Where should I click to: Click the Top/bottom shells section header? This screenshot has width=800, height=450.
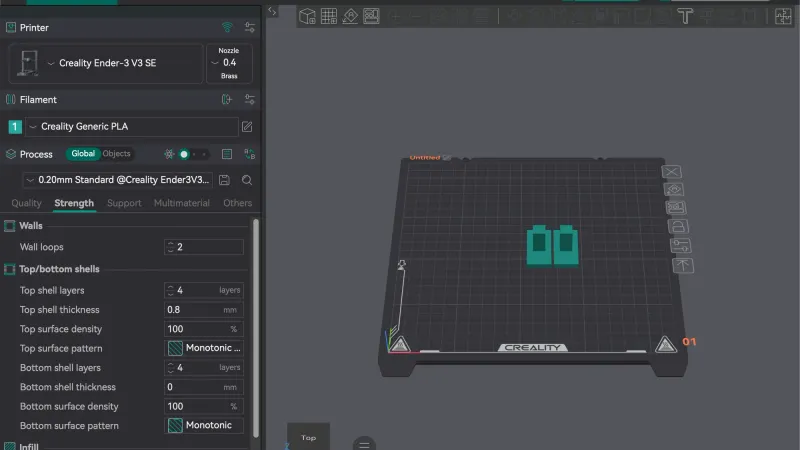click(x=59, y=269)
